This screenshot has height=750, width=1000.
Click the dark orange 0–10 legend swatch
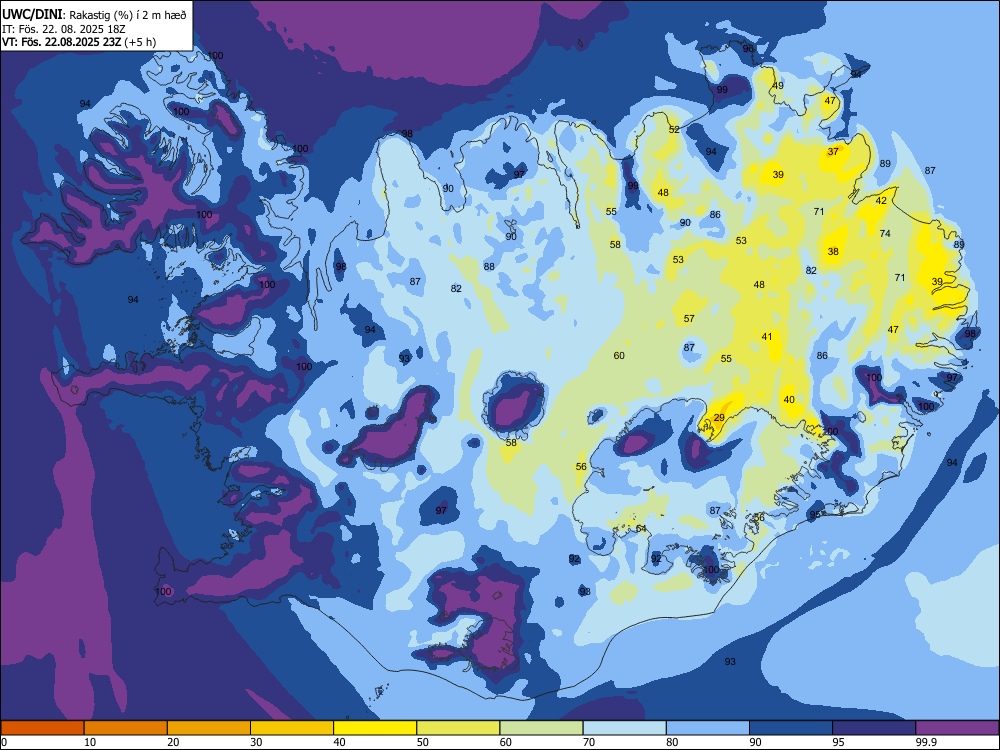tap(42, 728)
